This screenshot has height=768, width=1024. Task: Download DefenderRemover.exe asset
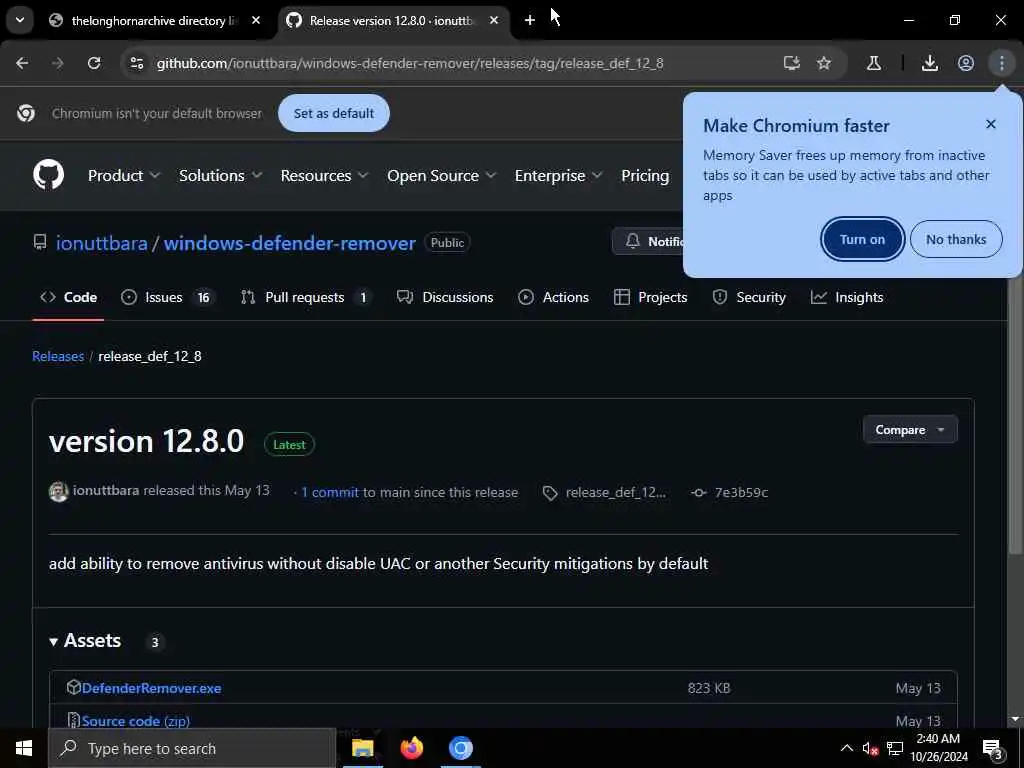point(152,688)
